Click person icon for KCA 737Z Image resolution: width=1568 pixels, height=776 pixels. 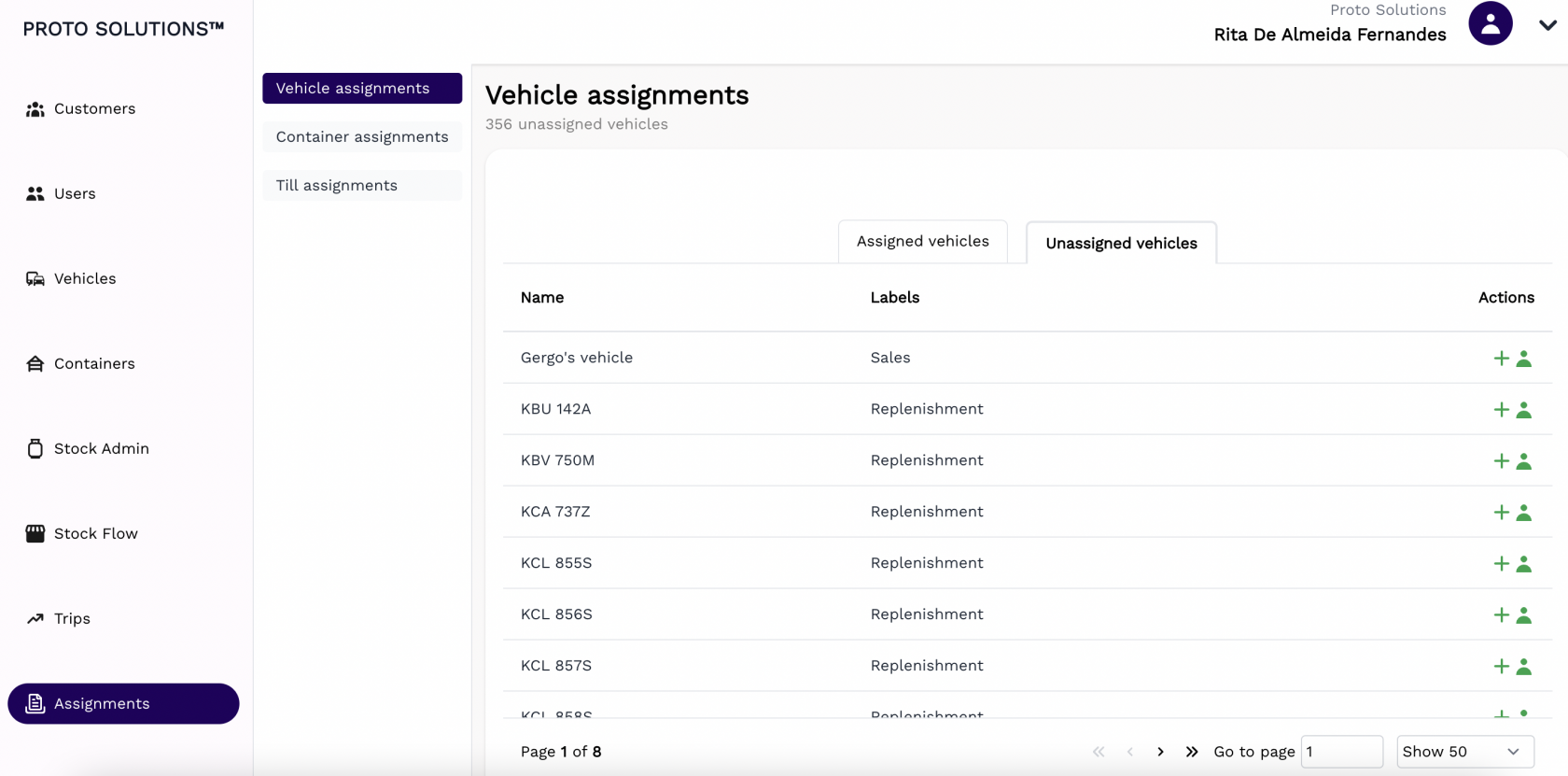click(1524, 513)
